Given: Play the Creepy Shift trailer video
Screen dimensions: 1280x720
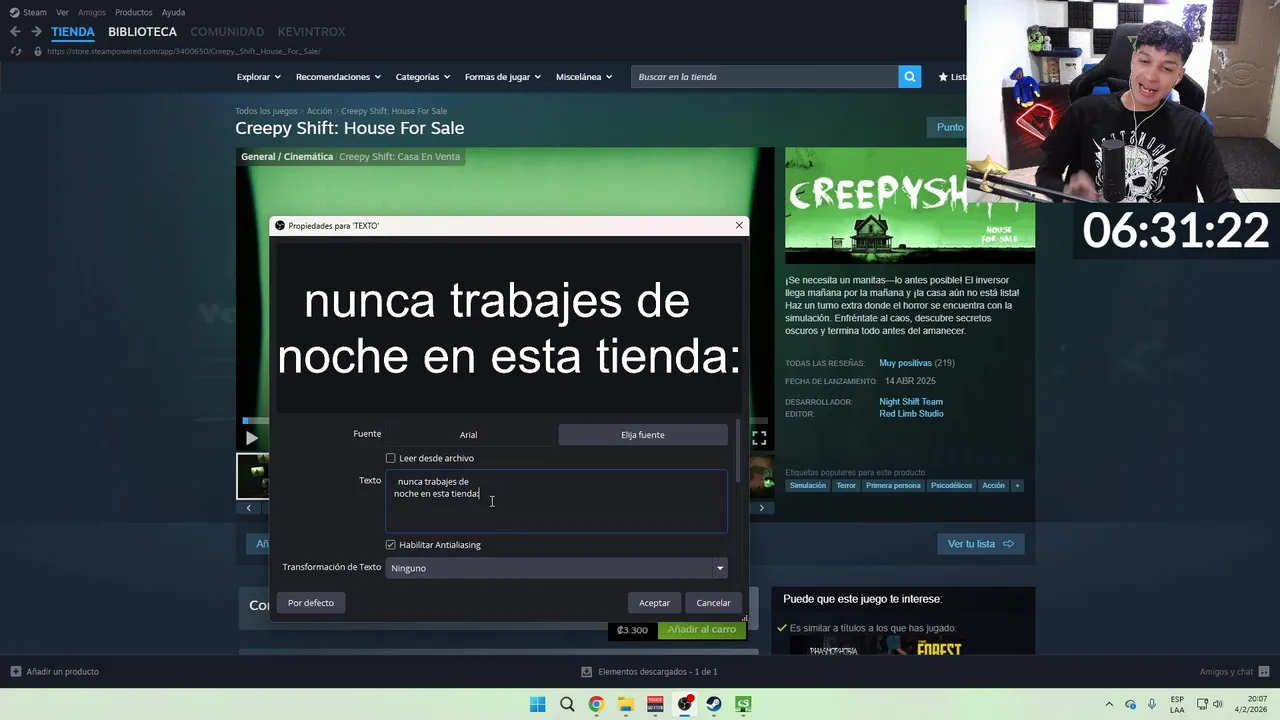Looking at the screenshot, I should (x=251, y=438).
